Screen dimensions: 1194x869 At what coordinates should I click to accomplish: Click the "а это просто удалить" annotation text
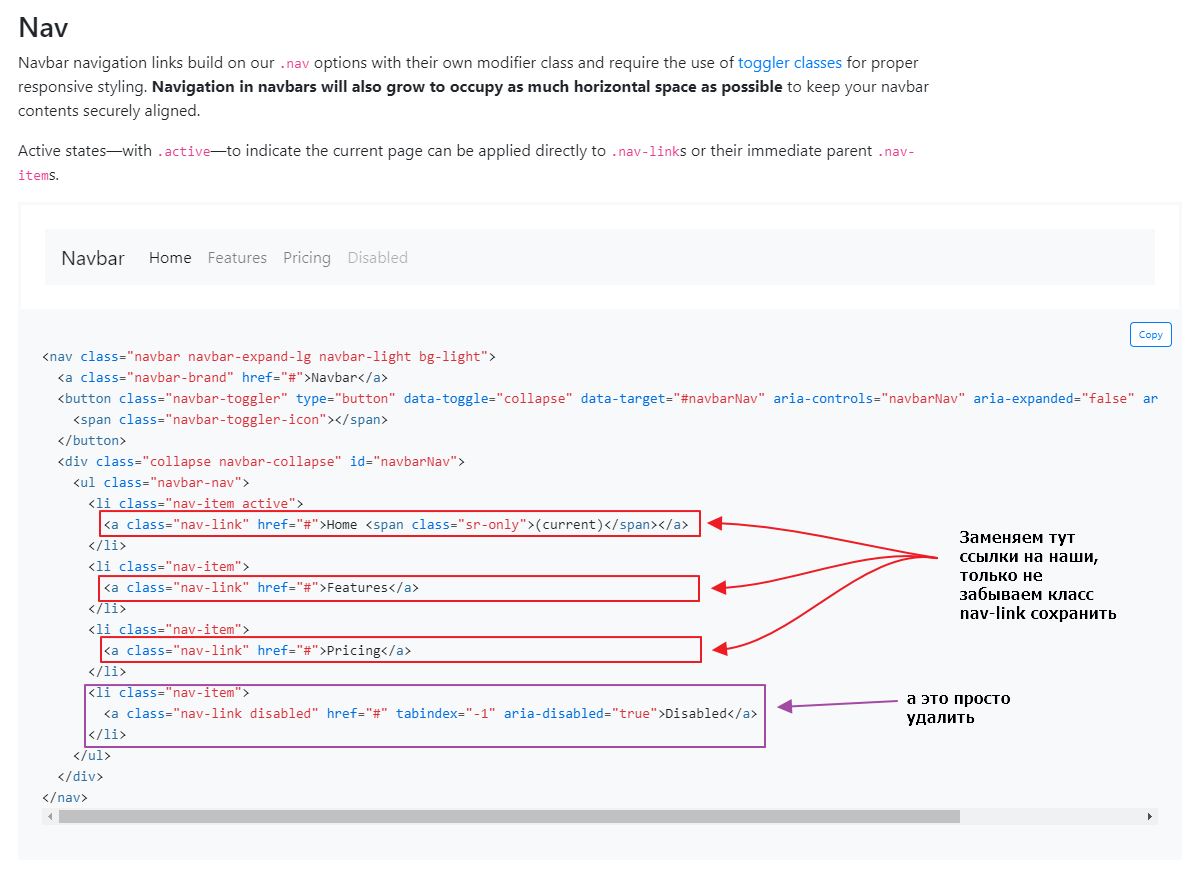[958, 708]
